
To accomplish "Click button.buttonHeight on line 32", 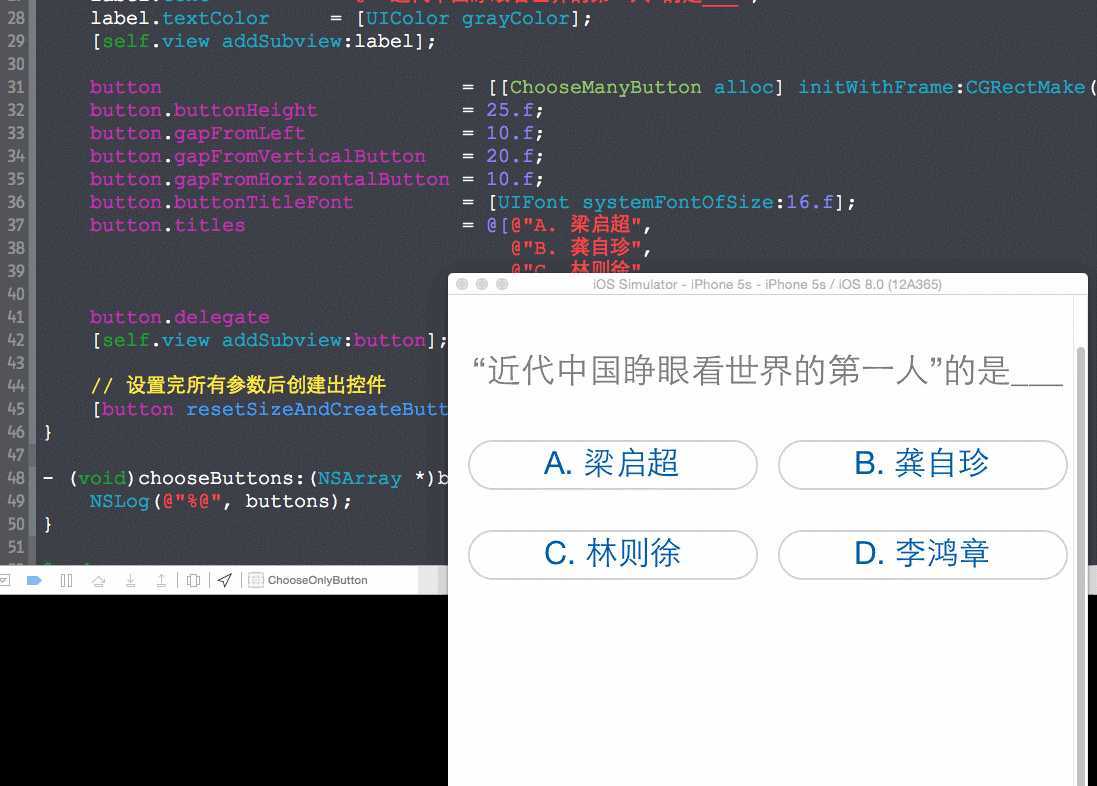I will pos(204,110).
